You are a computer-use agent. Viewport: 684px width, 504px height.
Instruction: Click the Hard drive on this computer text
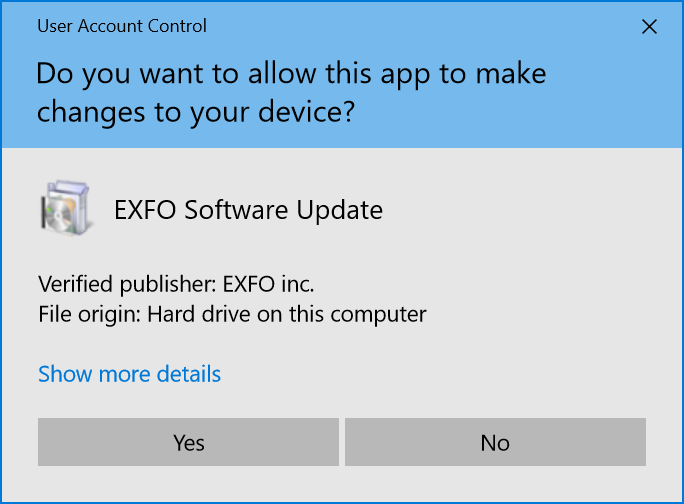click(287, 315)
